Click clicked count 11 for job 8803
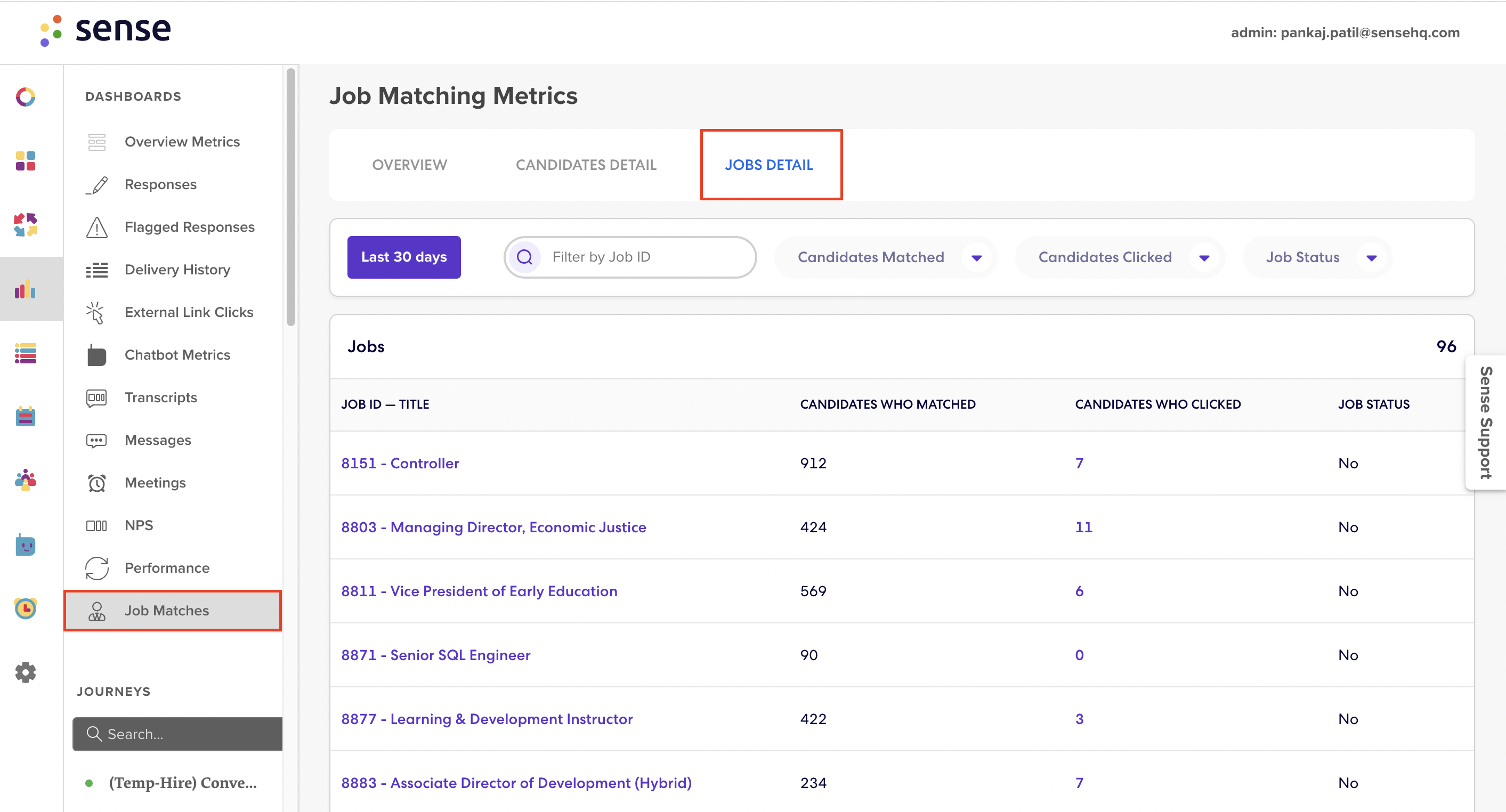 tap(1083, 527)
